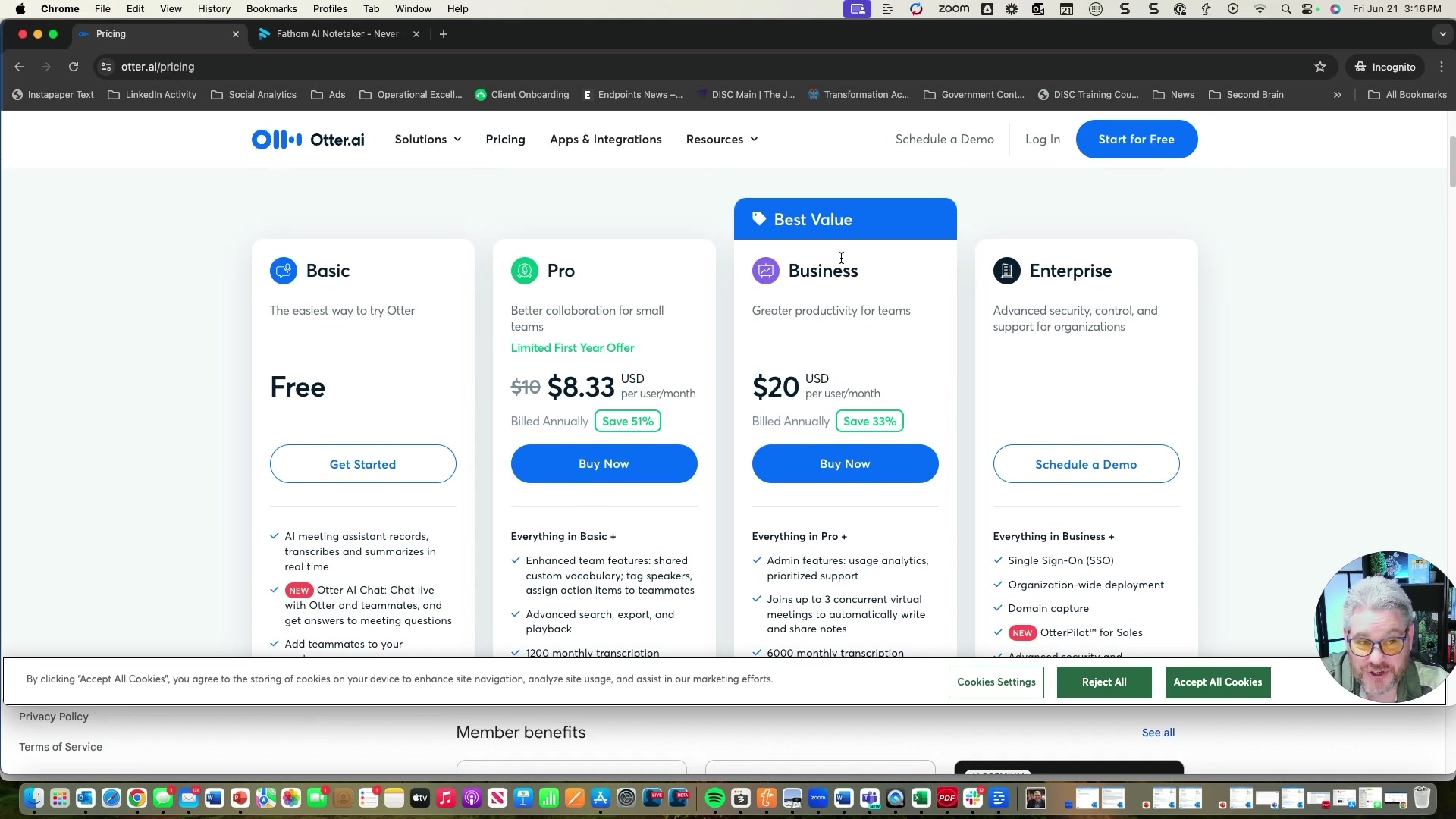Open Spotify from the Dock
This screenshot has width=1456, height=819.
714,798
